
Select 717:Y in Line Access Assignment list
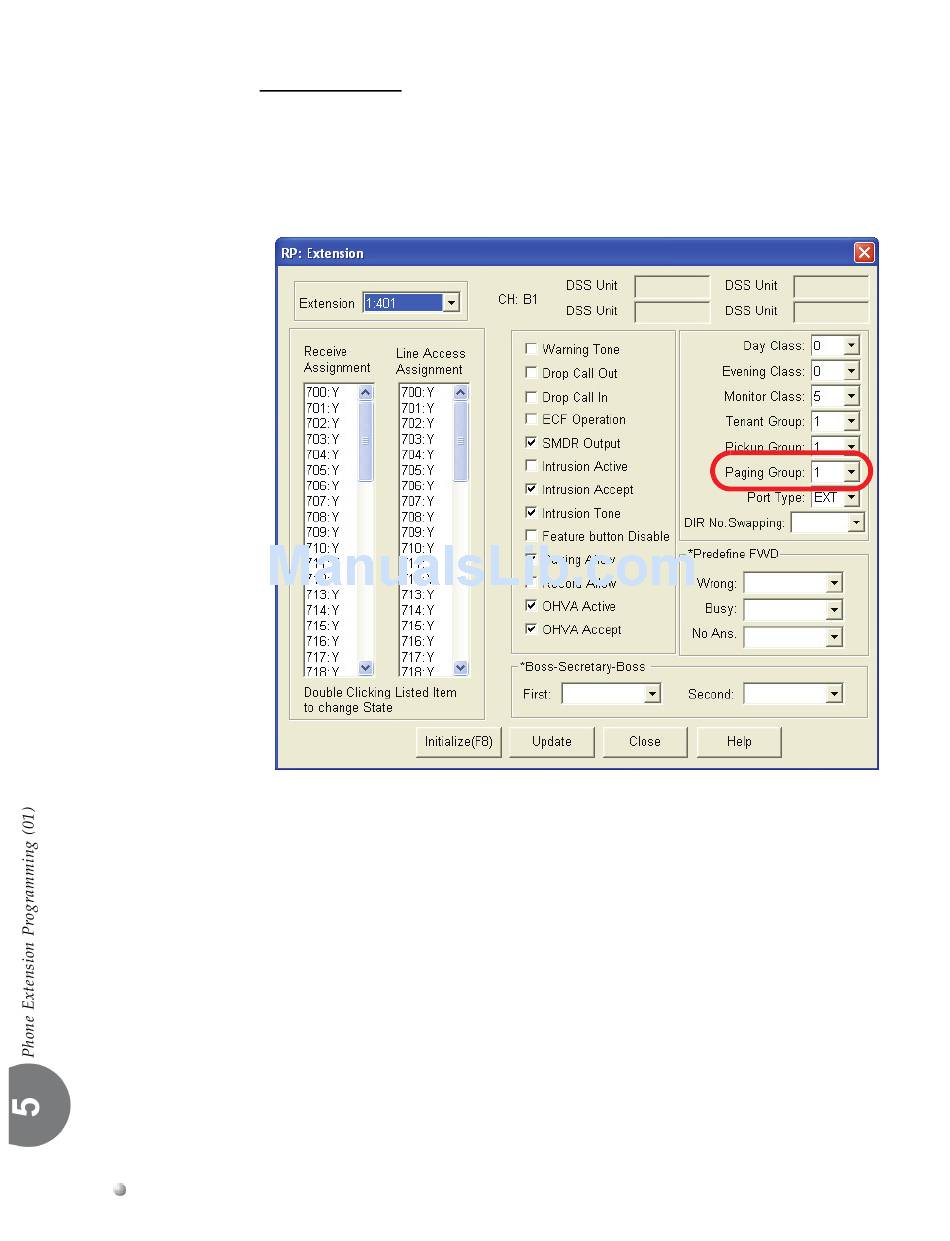pyautogui.click(x=418, y=657)
